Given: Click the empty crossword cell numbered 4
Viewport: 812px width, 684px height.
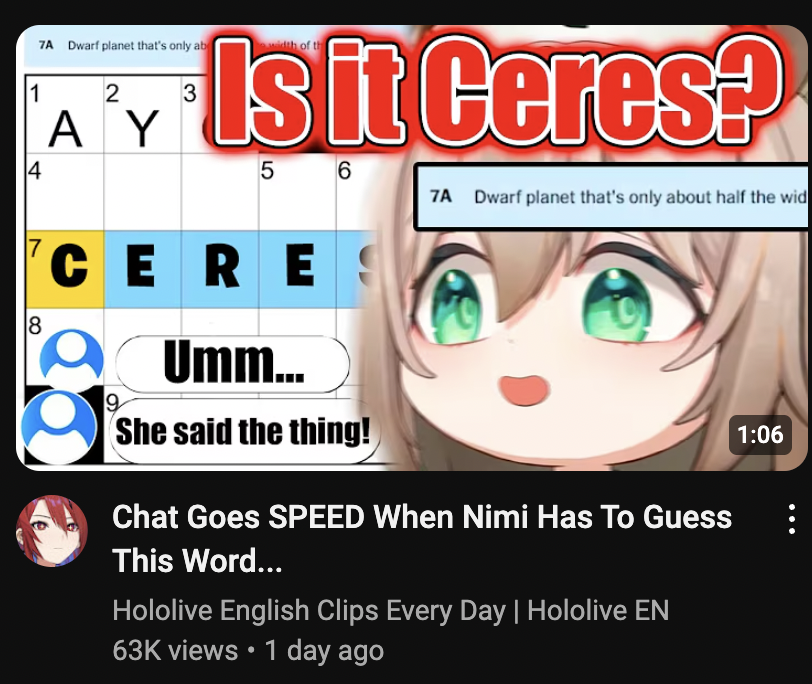Looking at the screenshot, I should tap(65, 192).
